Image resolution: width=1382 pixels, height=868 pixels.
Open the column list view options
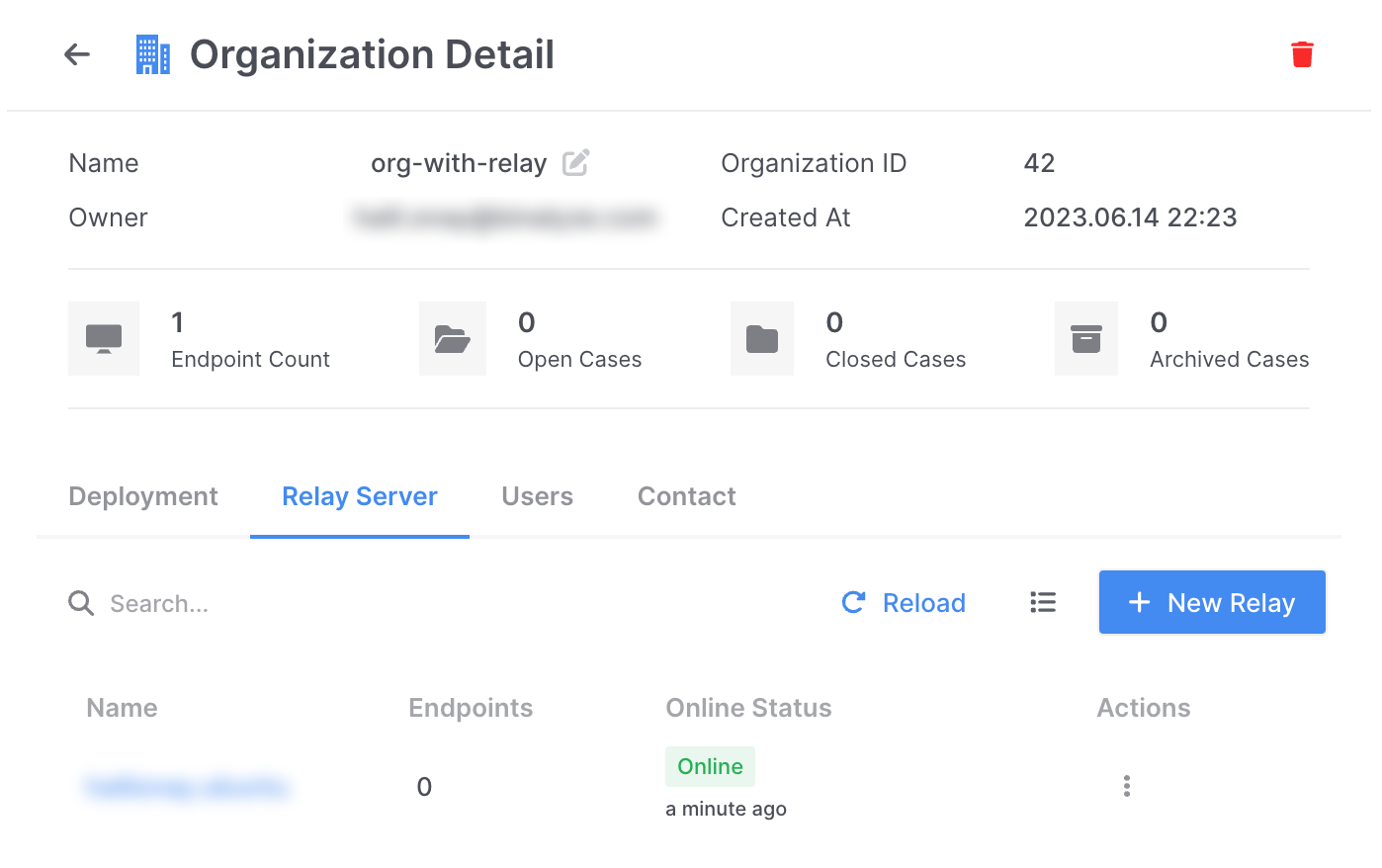tap(1043, 602)
